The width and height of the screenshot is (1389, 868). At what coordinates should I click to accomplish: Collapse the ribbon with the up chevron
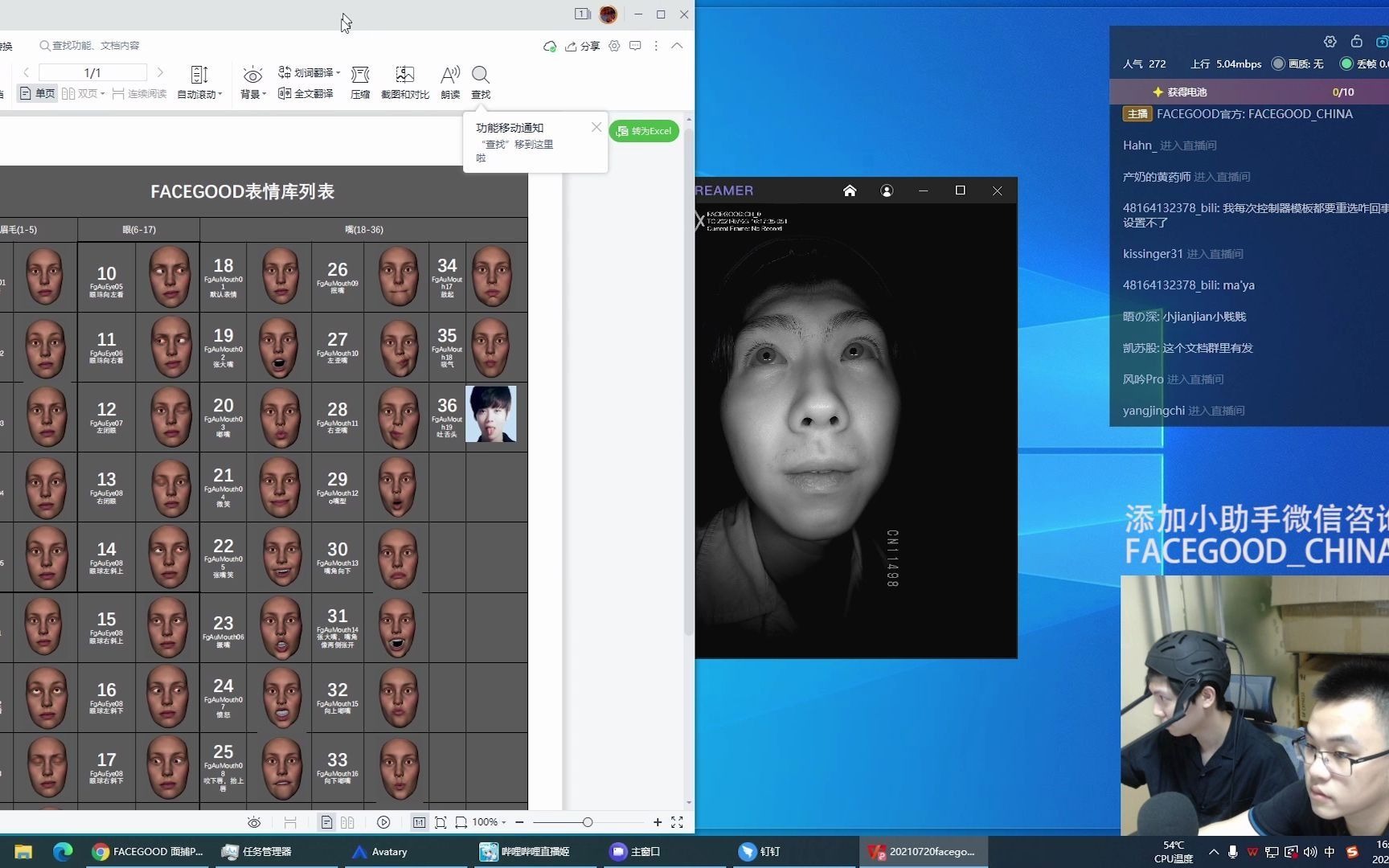point(677,46)
